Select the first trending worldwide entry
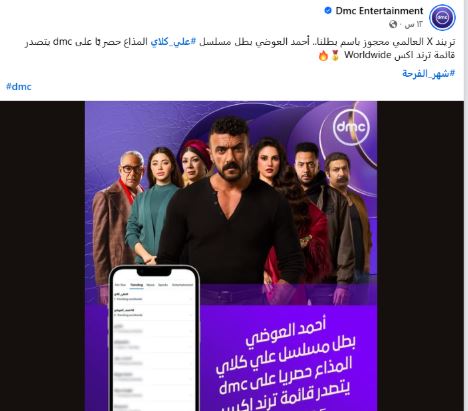Image resolution: width=468 pixels, height=411 pixels. 154,297
